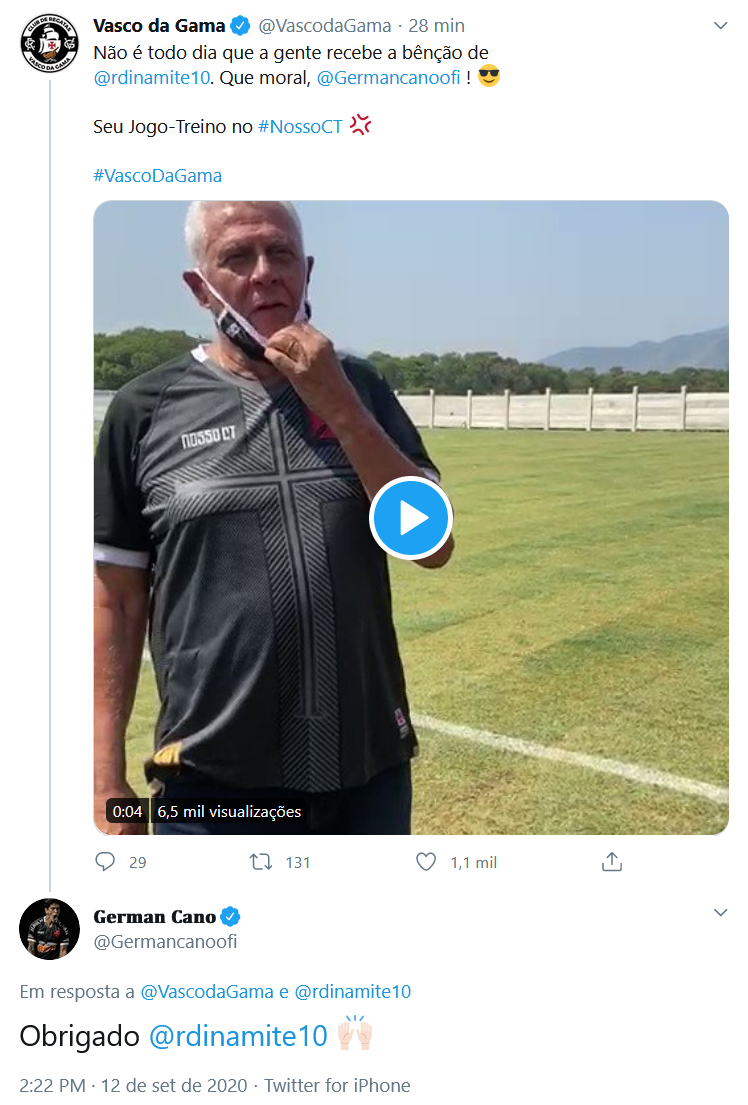
Task: Open @rdinamite10 mention in Obrigado reply
Action: tap(238, 1036)
